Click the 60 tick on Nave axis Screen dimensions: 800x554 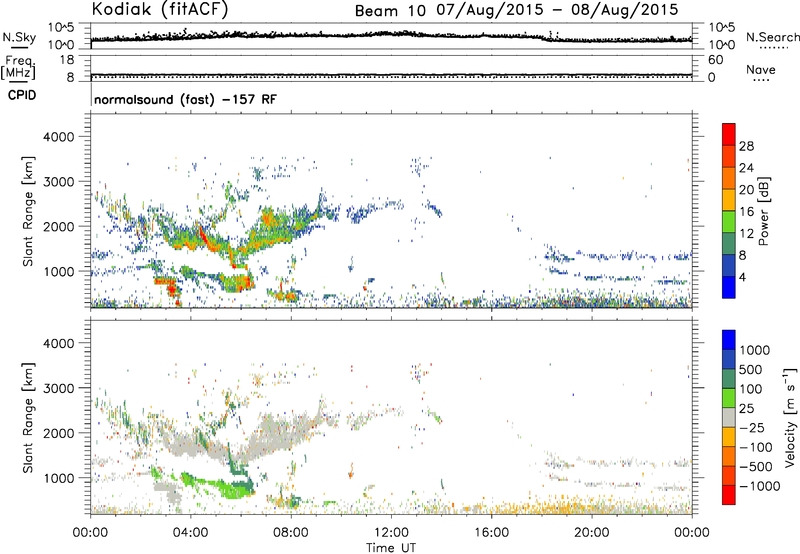(715, 60)
